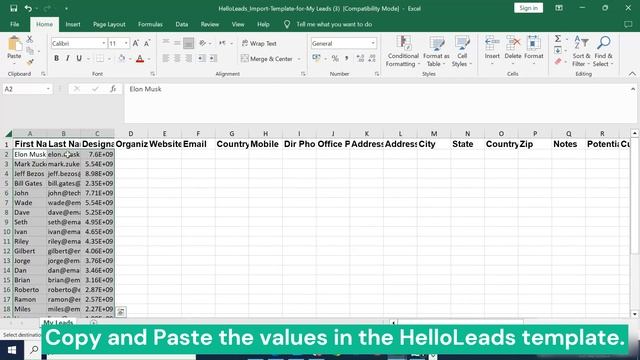This screenshot has width=640, height=360.
Task: Open Merge & Center dropdown arrow
Action: coord(299,59)
